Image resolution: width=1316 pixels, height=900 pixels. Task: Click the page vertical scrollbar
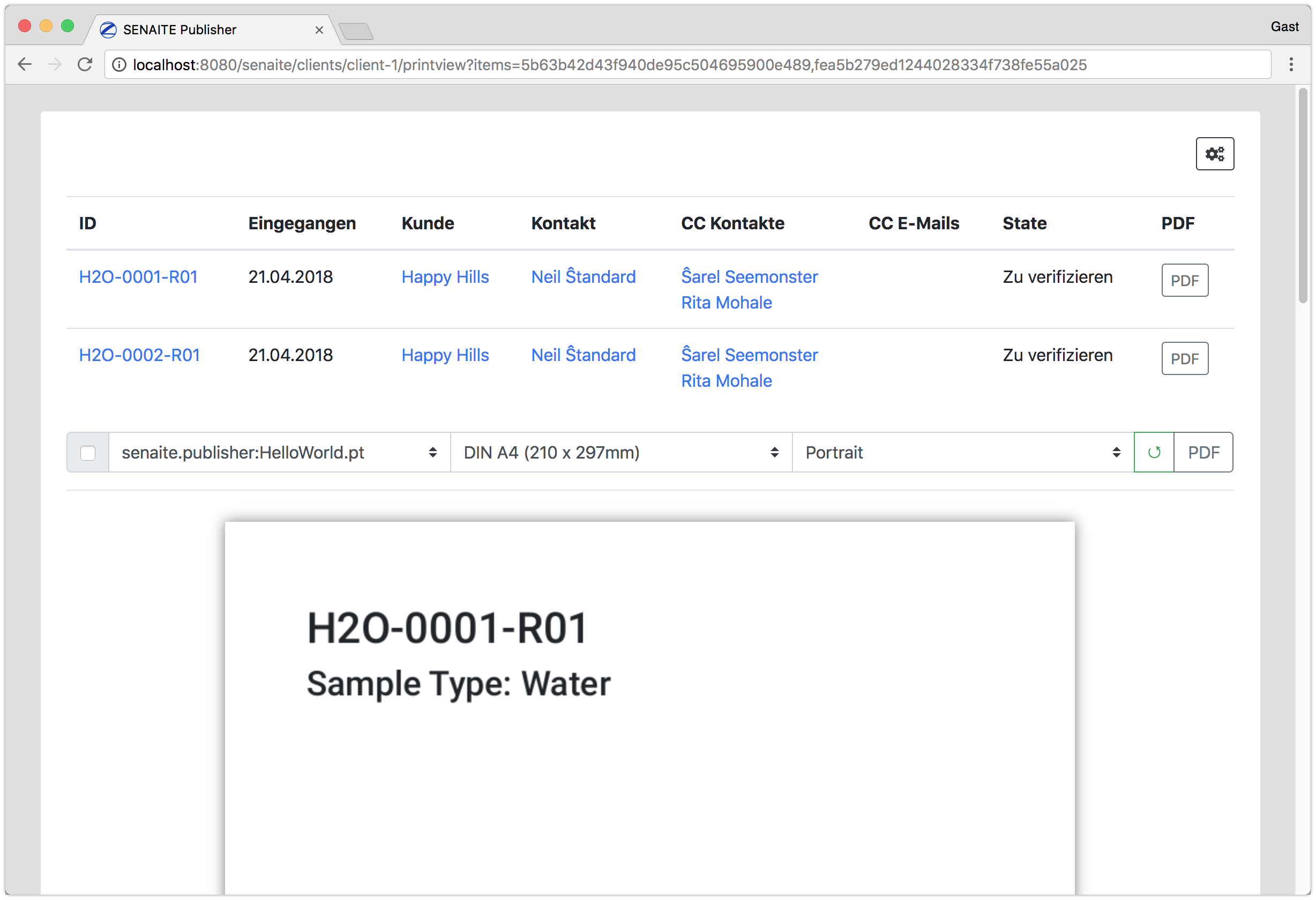click(x=1303, y=196)
